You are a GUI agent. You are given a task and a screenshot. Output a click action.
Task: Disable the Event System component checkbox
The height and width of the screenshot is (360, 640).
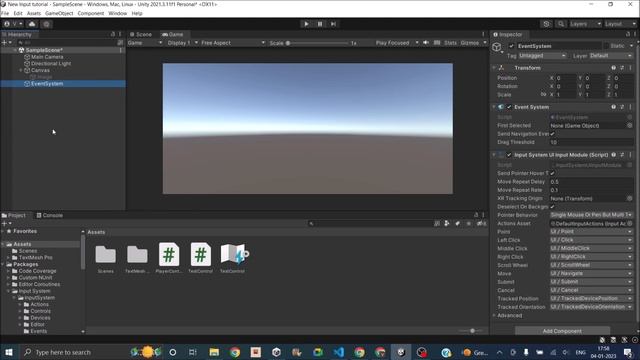509,107
